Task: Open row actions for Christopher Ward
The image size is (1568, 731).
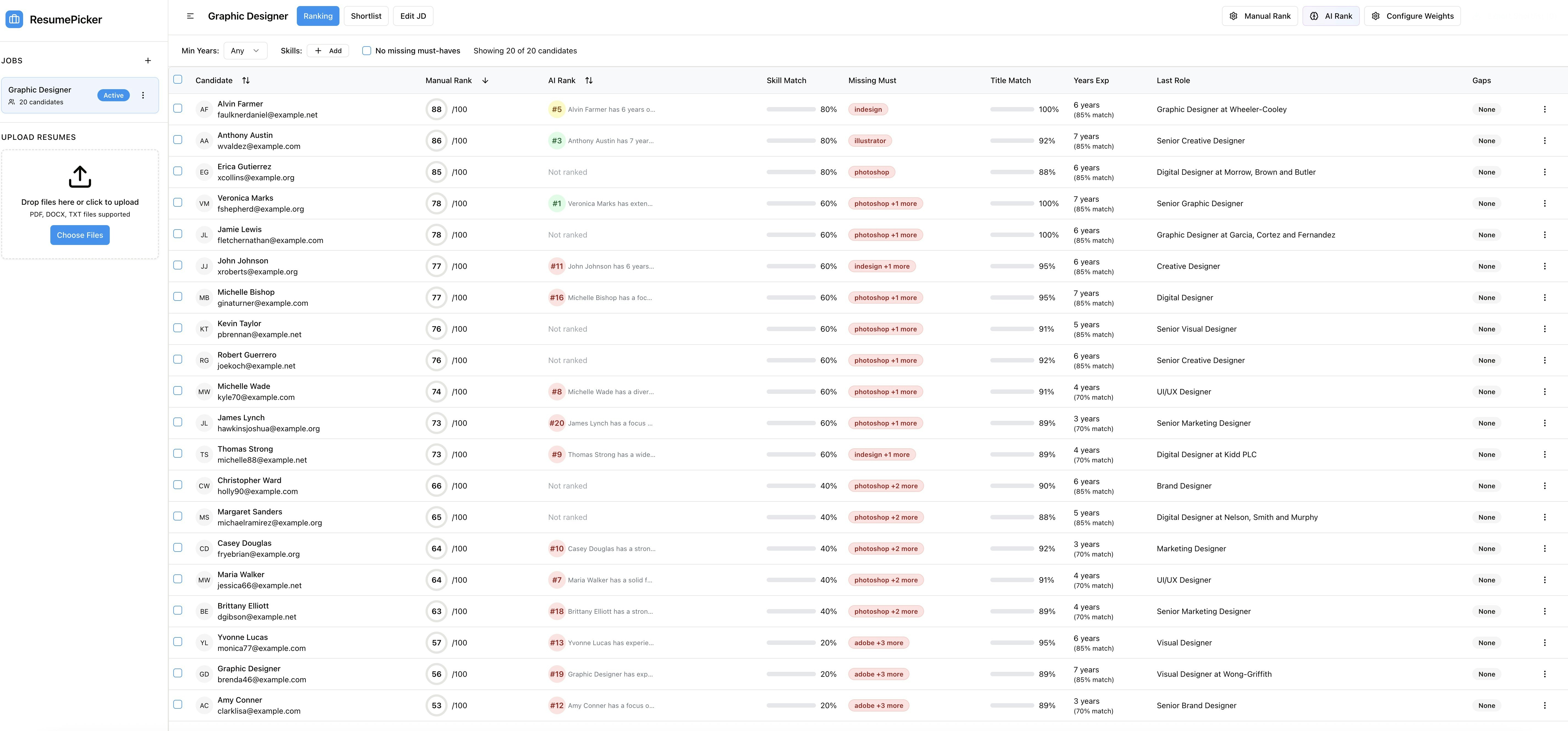Action: pos(1544,486)
